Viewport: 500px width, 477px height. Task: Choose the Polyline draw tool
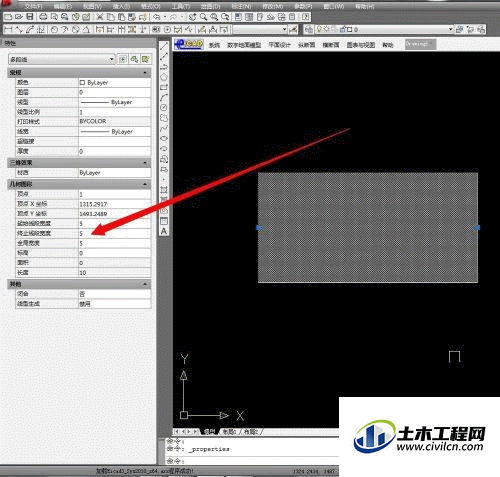click(164, 67)
